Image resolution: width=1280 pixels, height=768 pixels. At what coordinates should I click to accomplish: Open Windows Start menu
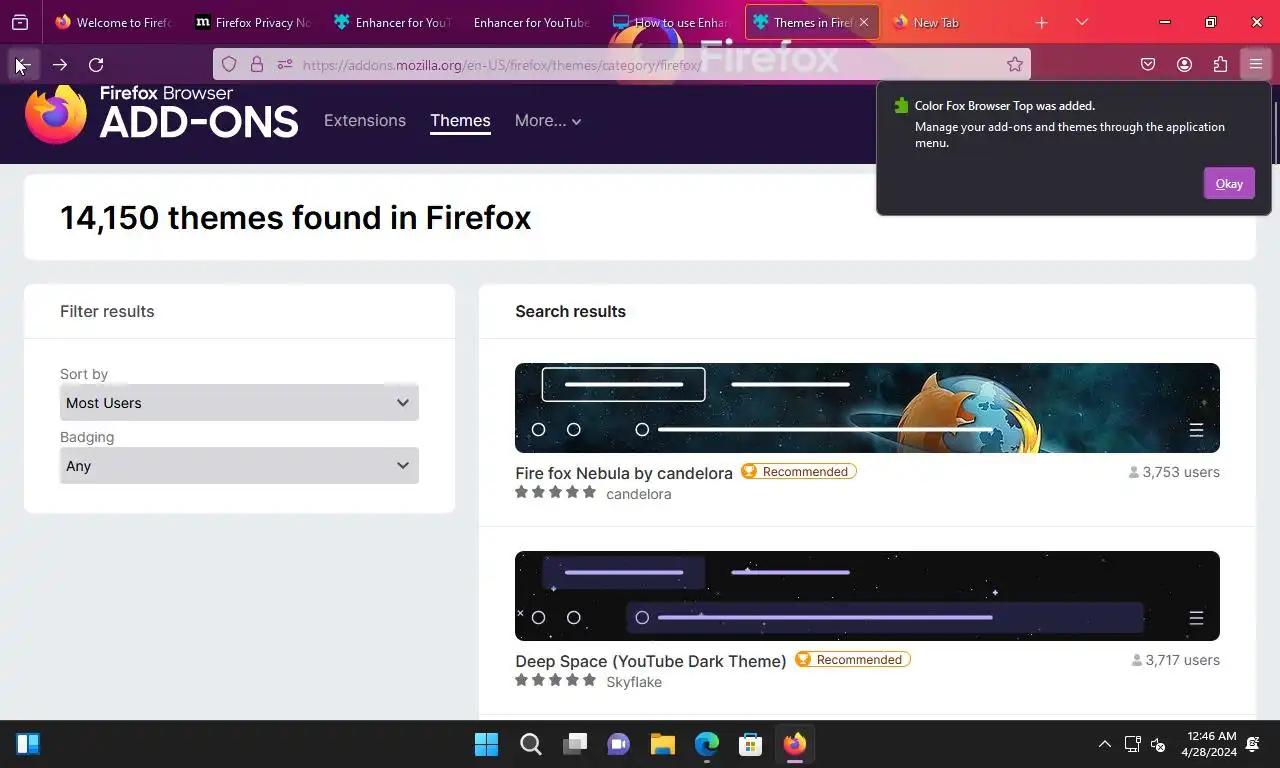487,744
